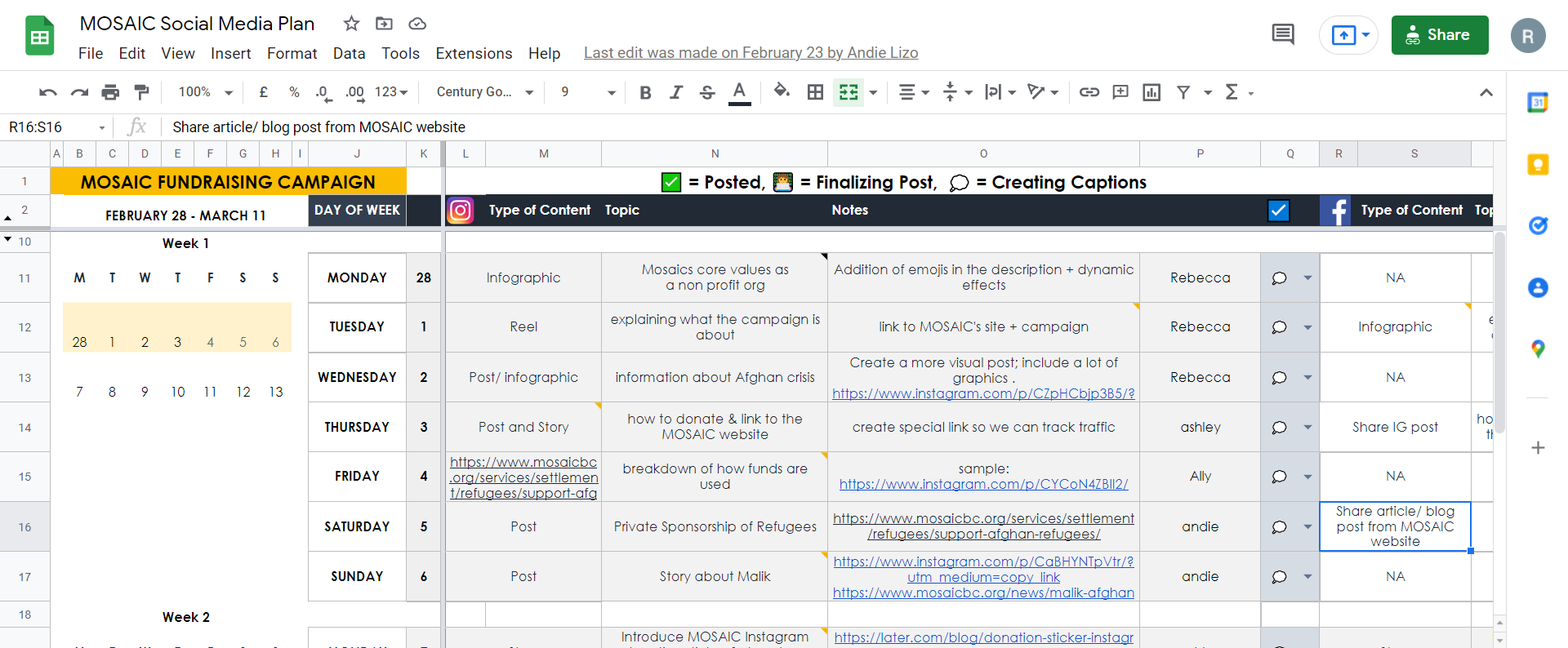Open the Format menu
1568x648 pixels.
(x=292, y=53)
